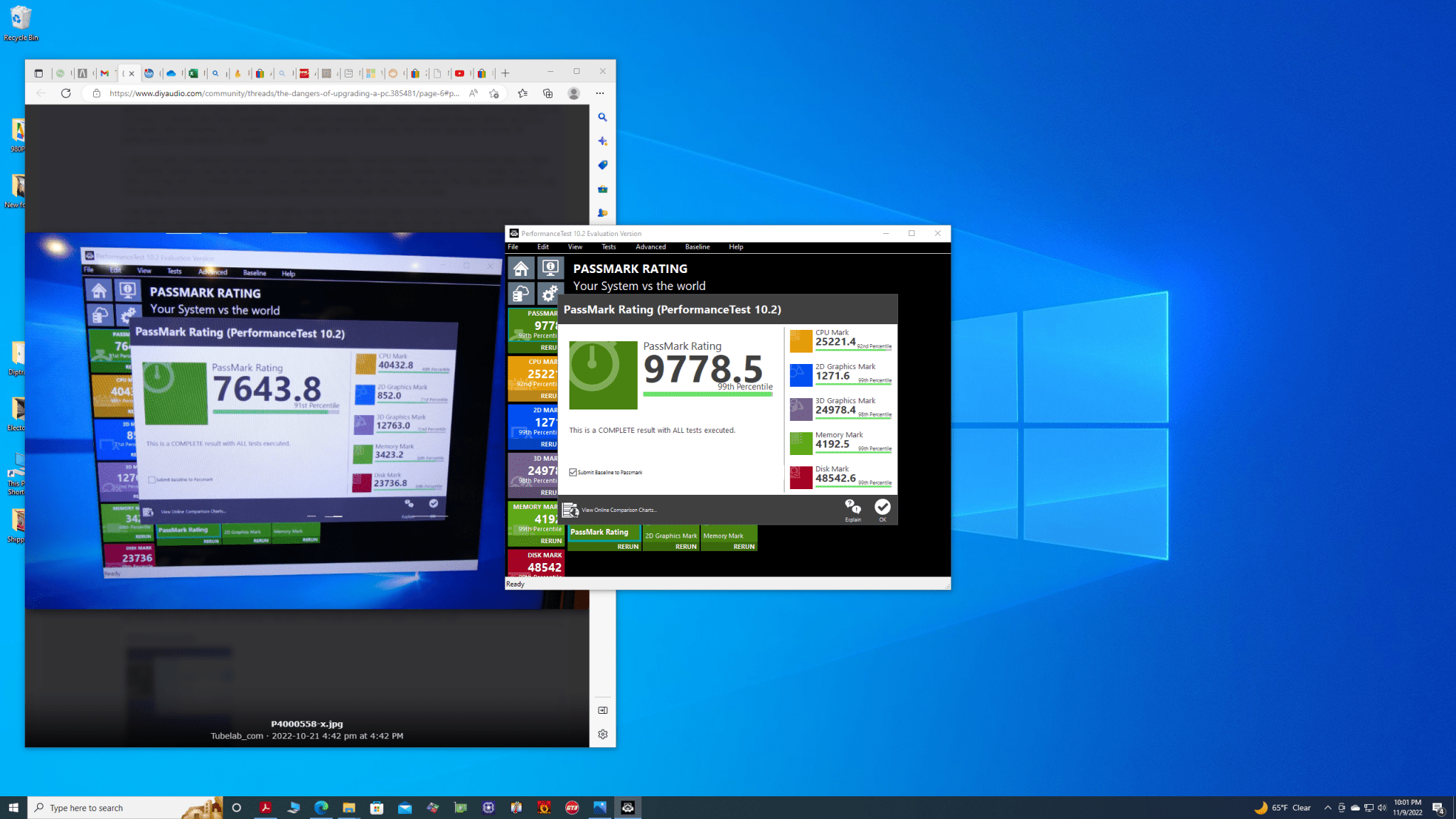
Task: Open a new tab in Edge
Action: click(x=505, y=73)
